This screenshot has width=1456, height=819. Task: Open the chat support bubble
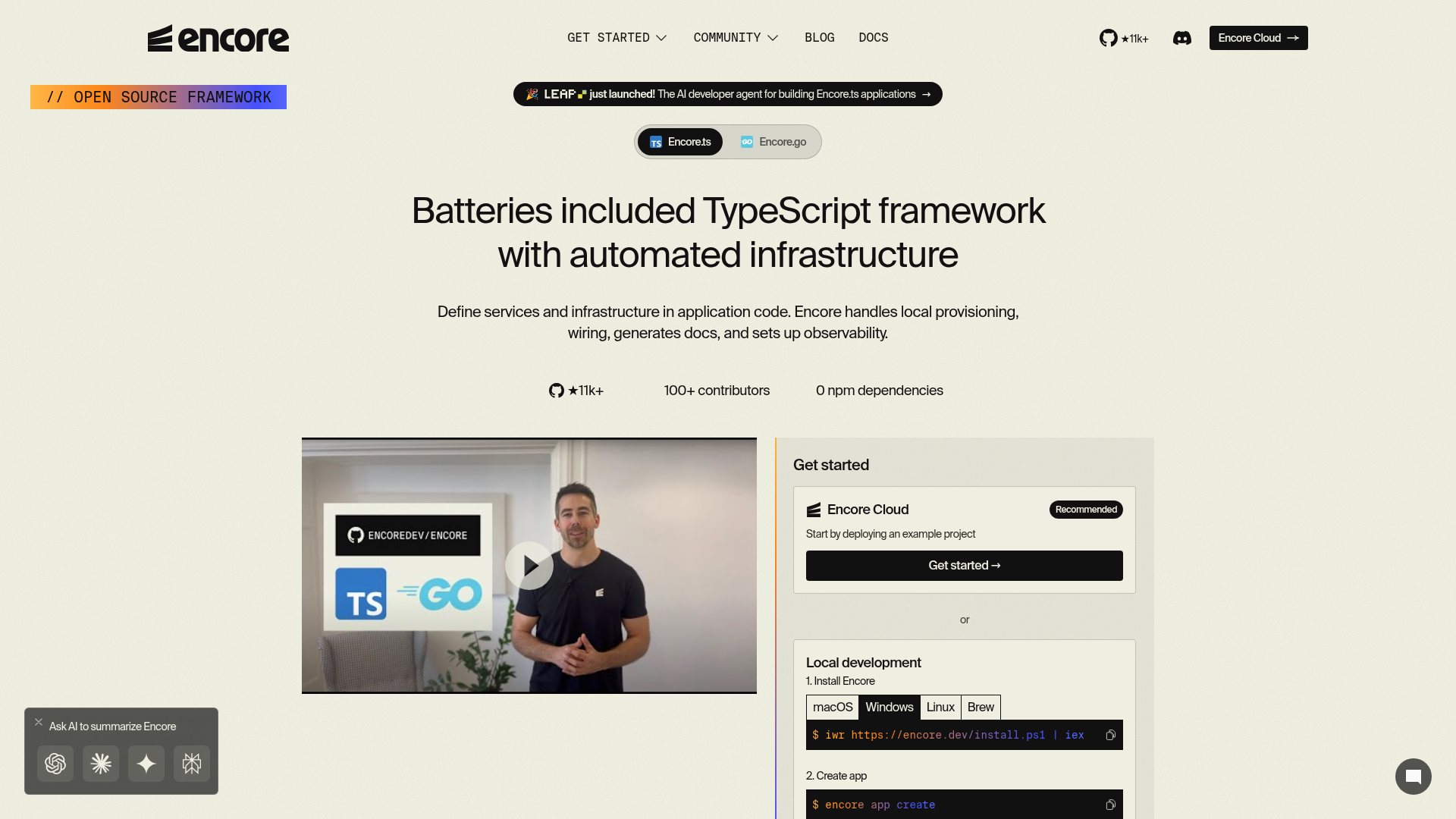1413,777
